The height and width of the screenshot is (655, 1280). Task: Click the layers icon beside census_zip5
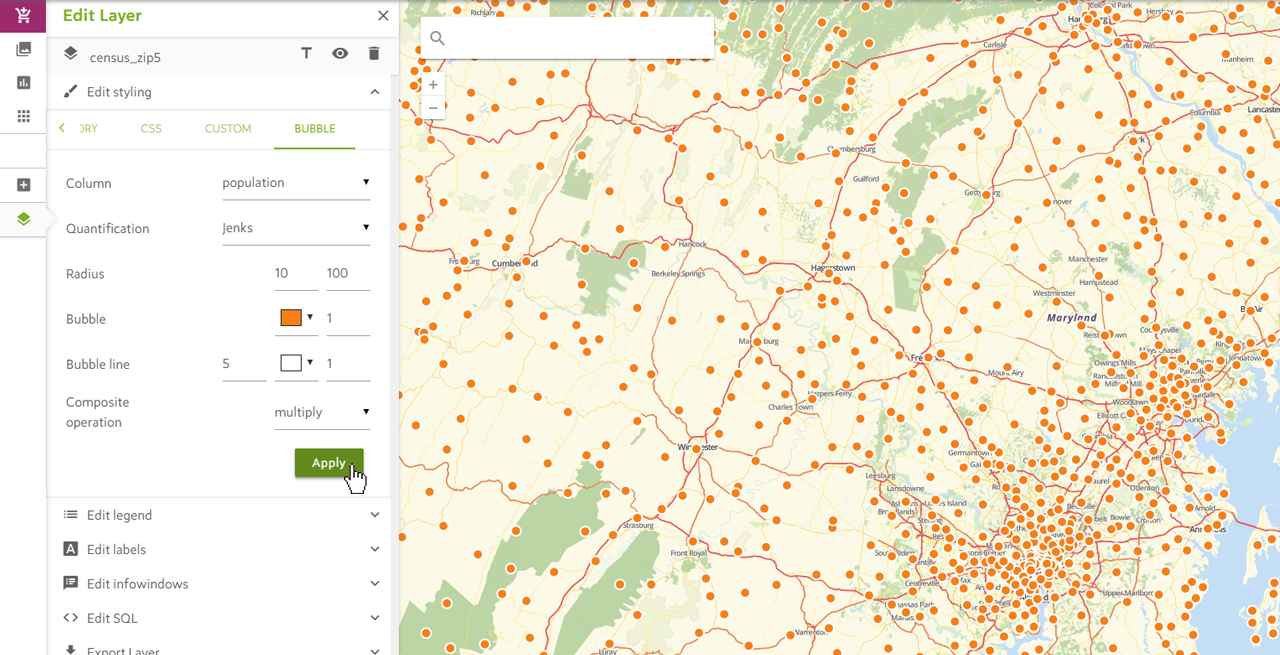[71, 54]
